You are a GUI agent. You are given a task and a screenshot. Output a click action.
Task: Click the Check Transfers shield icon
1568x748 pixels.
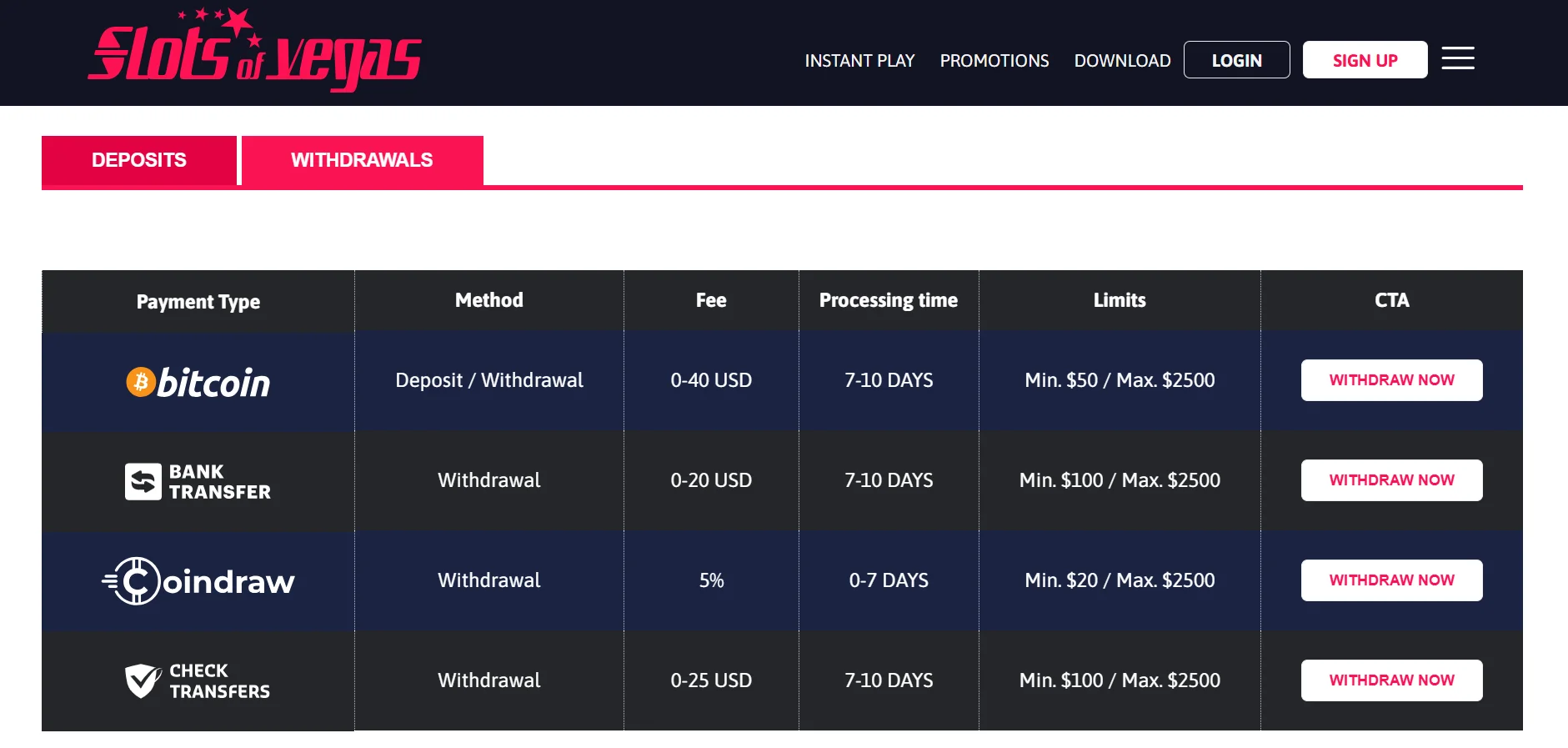pos(143,680)
